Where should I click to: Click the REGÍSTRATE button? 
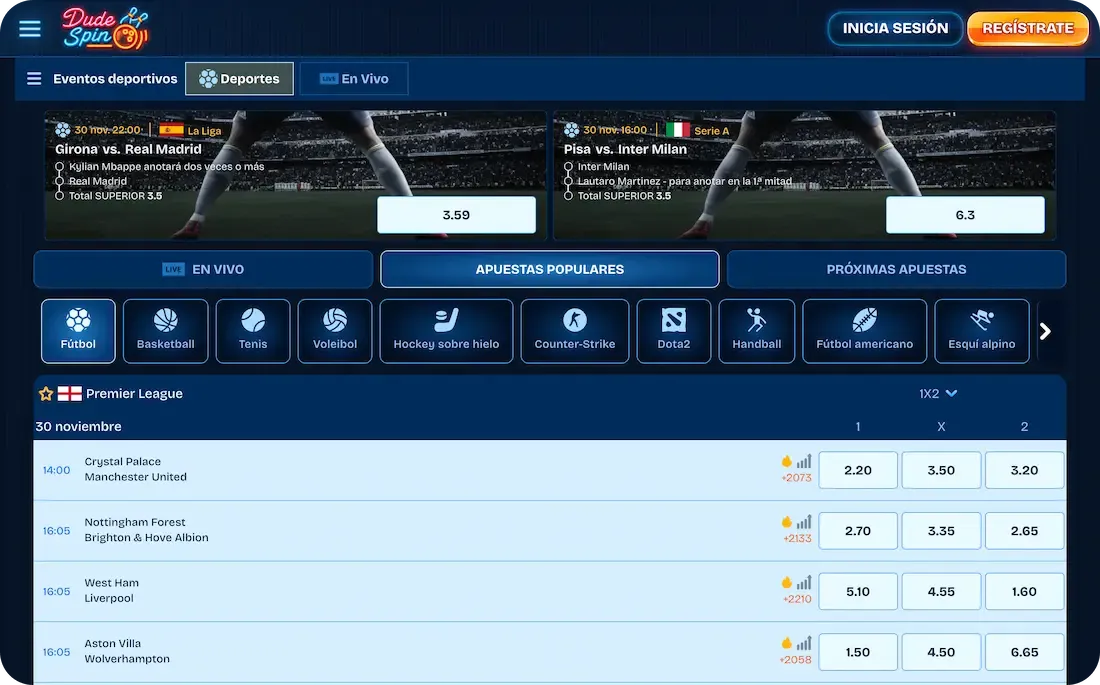tap(1027, 29)
